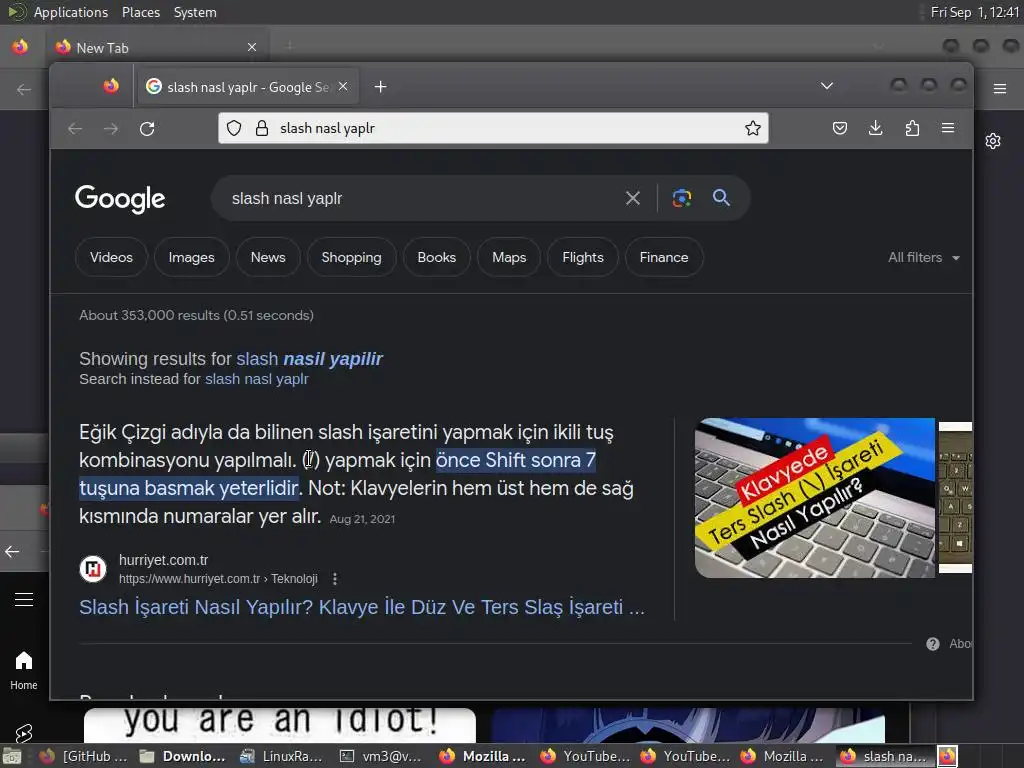The height and width of the screenshot is (768, 1024).
Task: Switch to the Shopping results
Action: coord(351,257)
